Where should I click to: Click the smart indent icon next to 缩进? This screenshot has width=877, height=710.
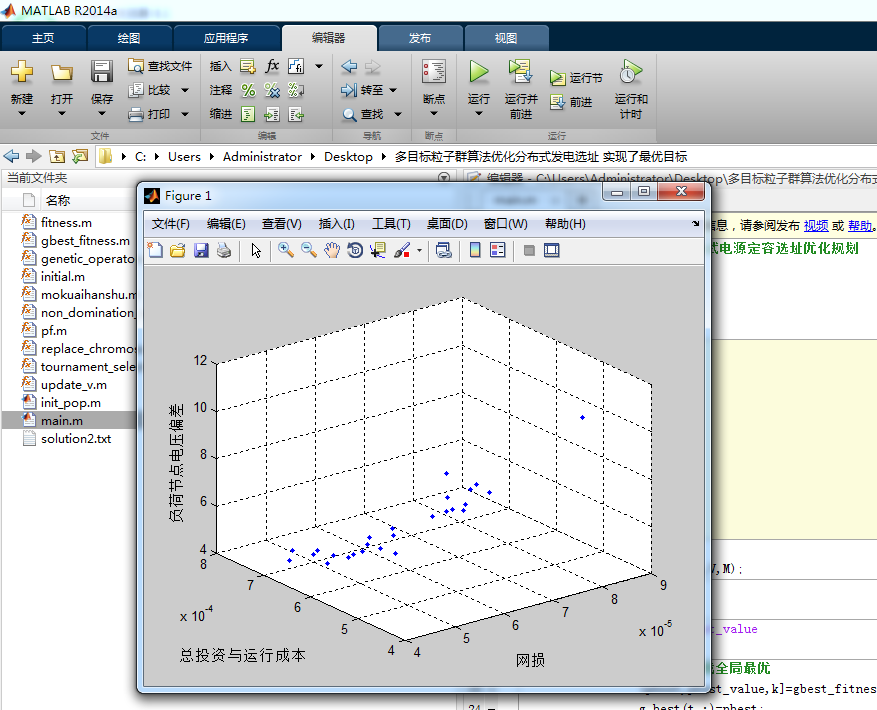pyautogui.click(x=248, y=115)
